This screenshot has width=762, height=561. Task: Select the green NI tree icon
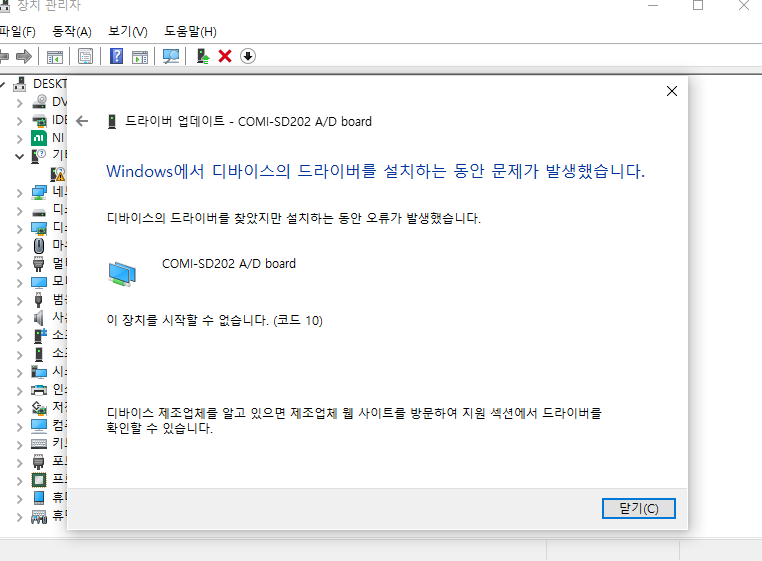click(39, 138)
